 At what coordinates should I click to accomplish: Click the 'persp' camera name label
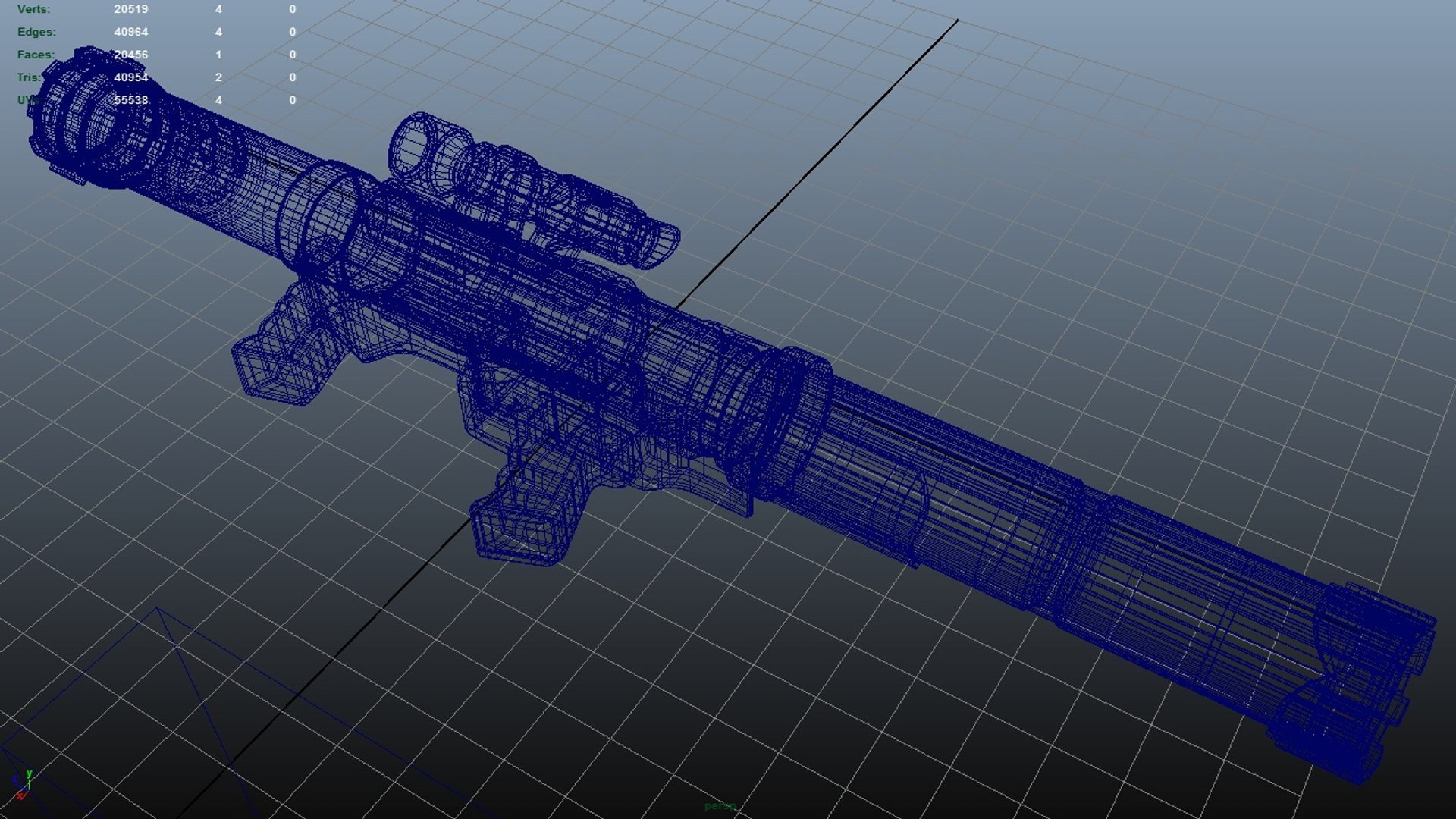pyautogui.click(x=720, y=806)
